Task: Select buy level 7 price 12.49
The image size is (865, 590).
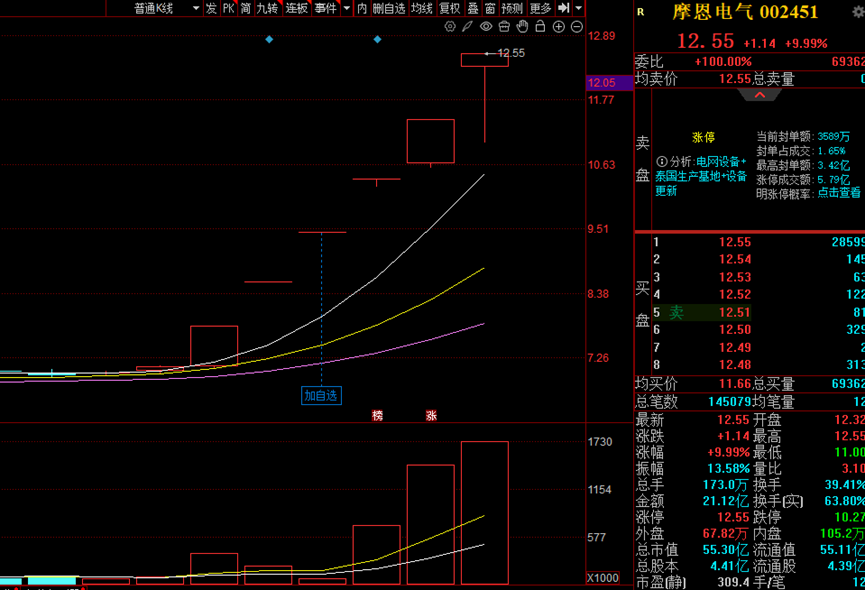Action: click(735, 347)
